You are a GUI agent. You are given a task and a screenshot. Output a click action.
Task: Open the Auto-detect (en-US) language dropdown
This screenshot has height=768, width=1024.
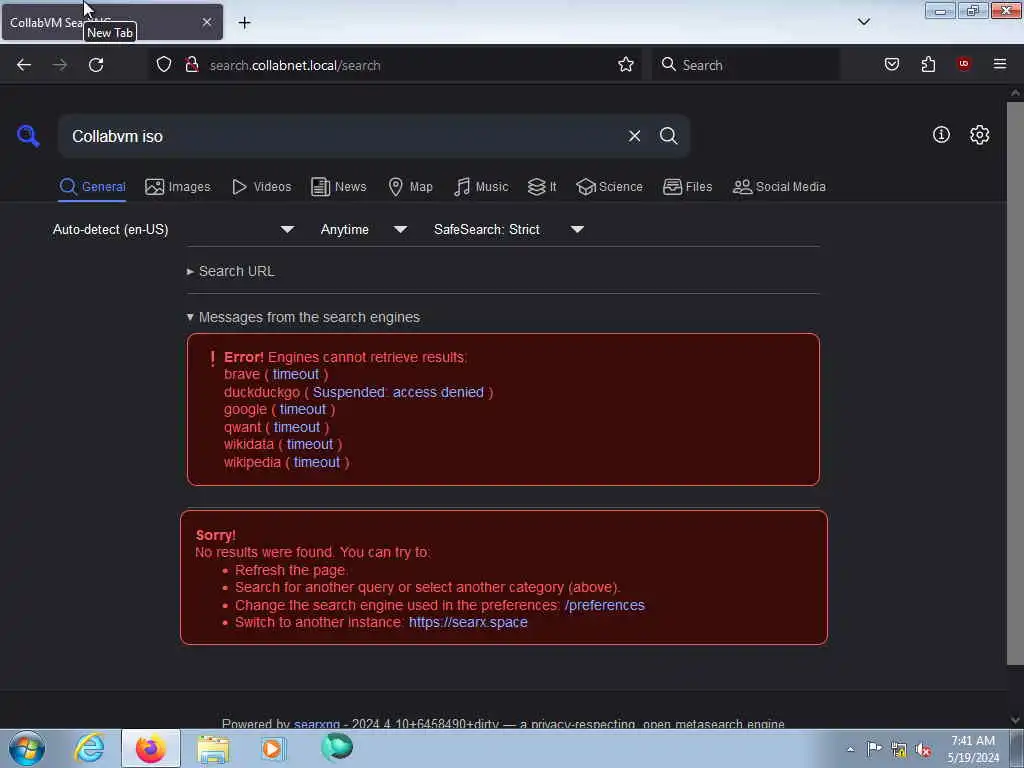[173, 229]
